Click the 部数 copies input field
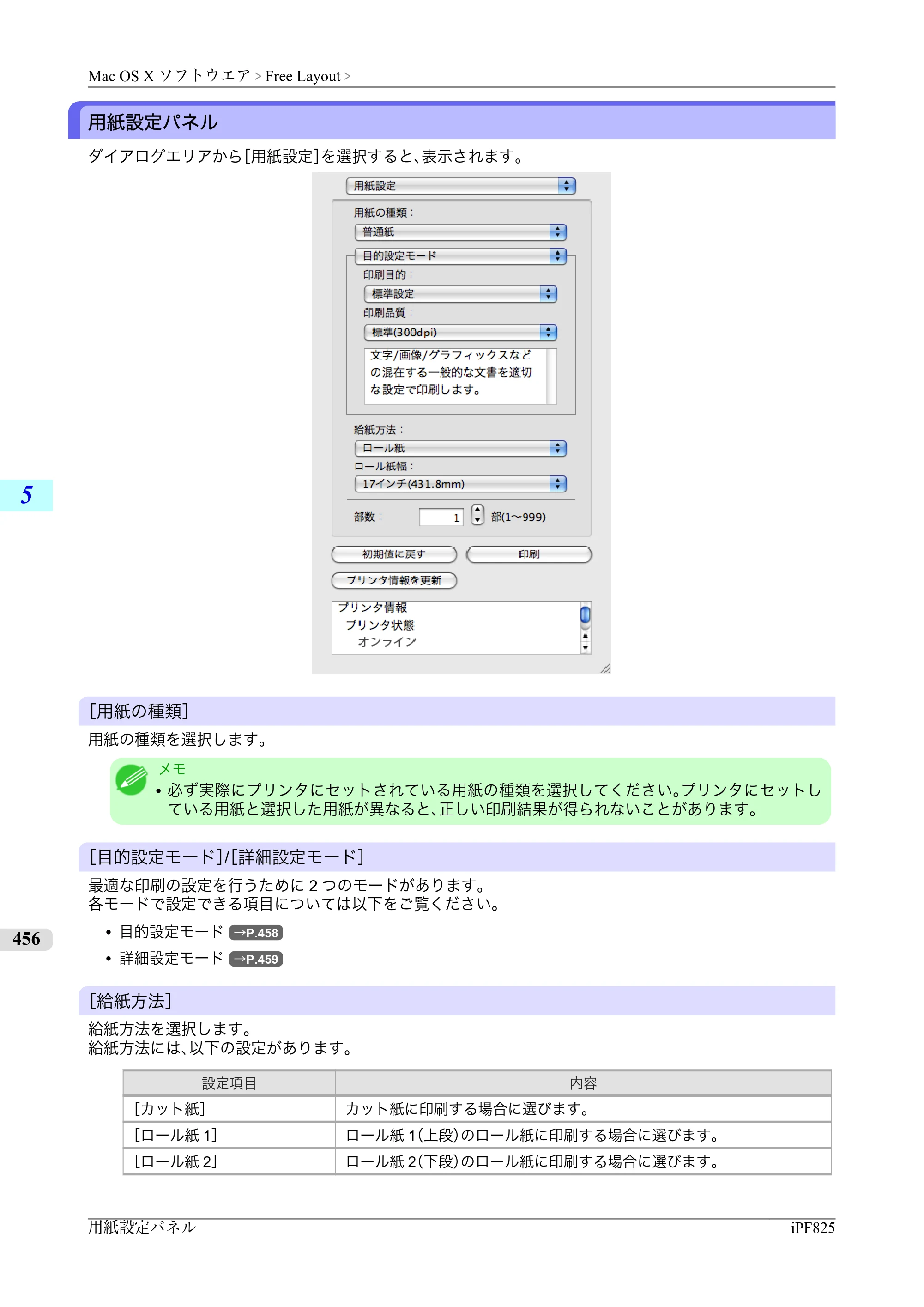The width and height of the screenshot is (924, 1307). click(441, 517)
